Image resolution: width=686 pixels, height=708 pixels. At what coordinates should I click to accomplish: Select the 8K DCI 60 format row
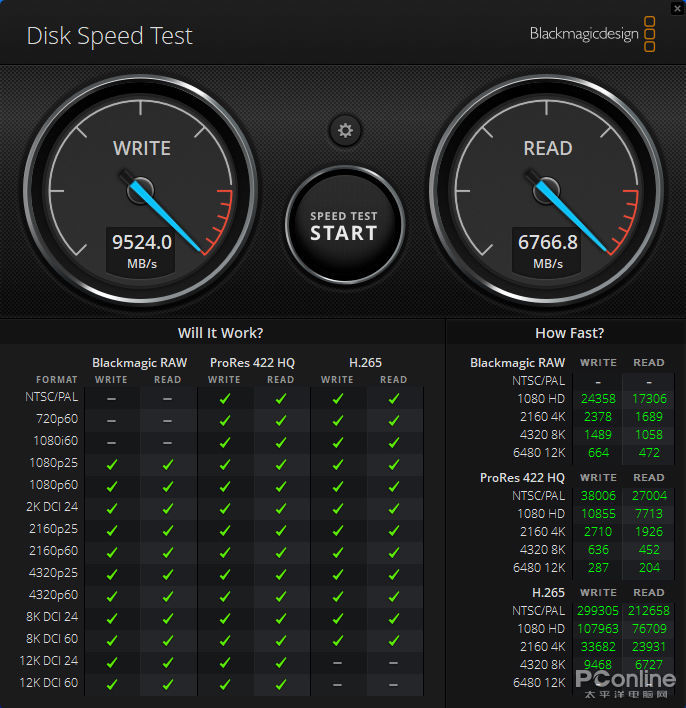[x=52, y=639]
